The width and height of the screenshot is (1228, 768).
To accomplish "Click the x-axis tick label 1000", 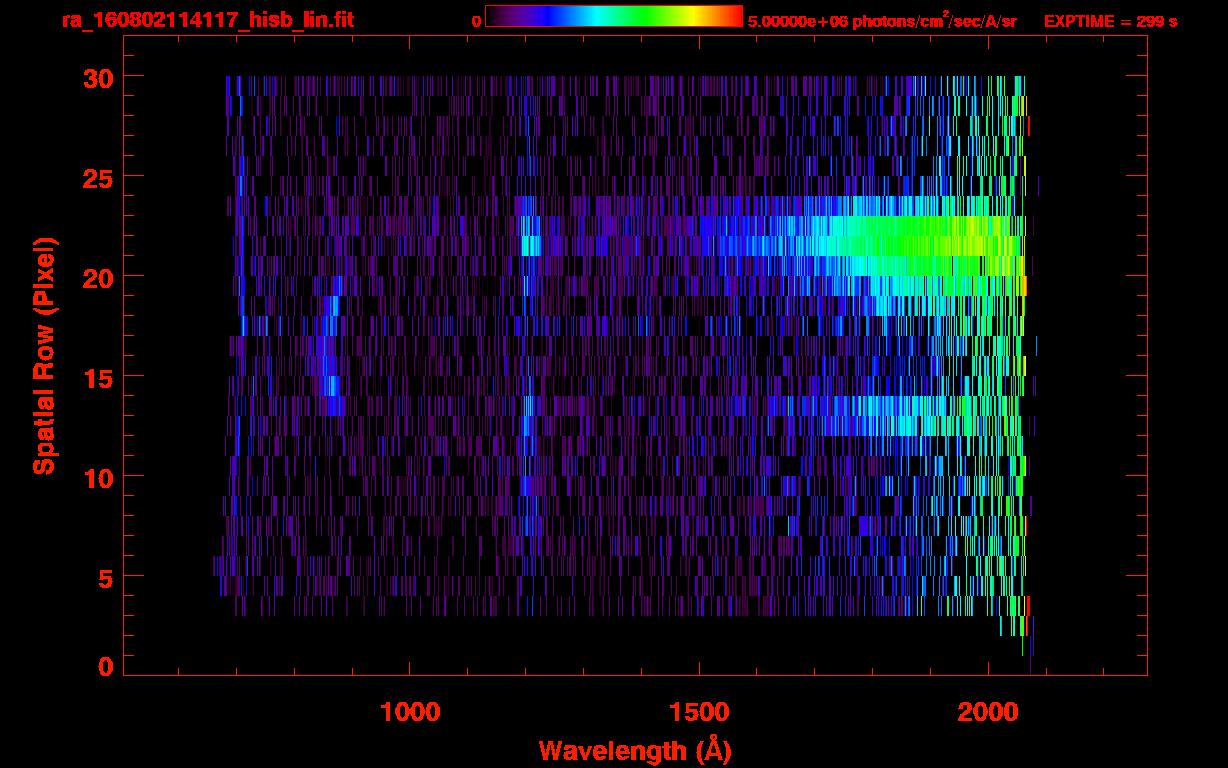I will (x=410, y=712).
